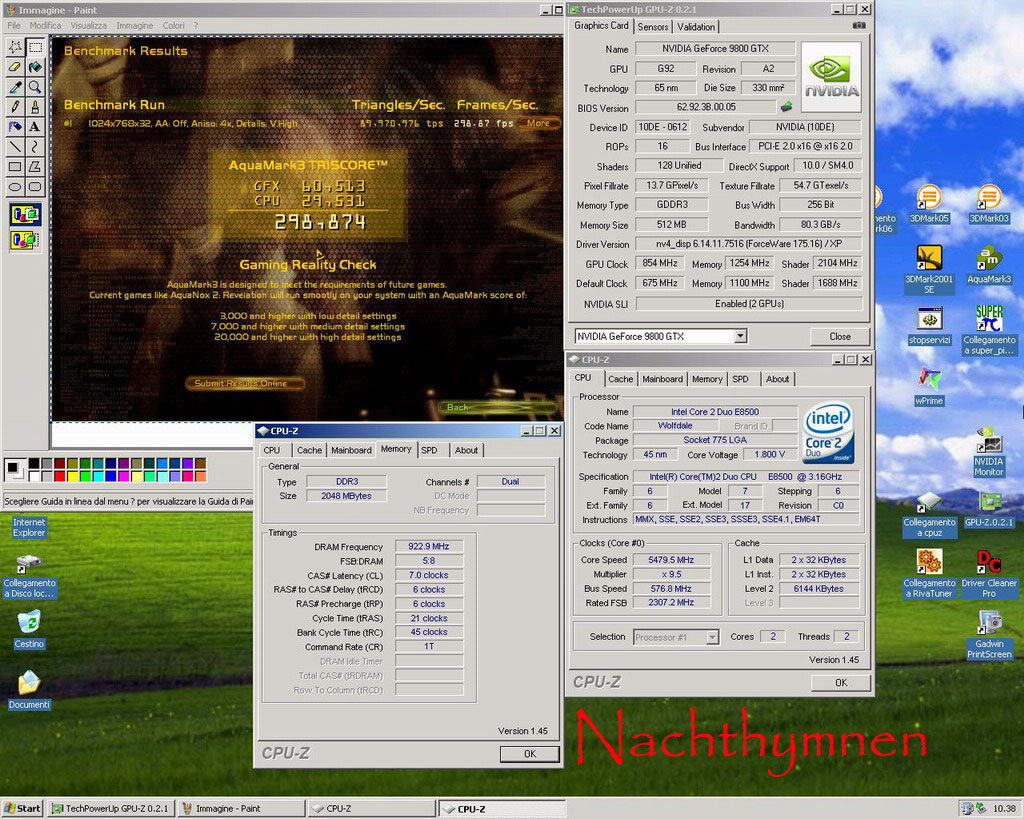
Task: Launch the AquaMark3 desktop icon
Action: (x=989, y=265)
